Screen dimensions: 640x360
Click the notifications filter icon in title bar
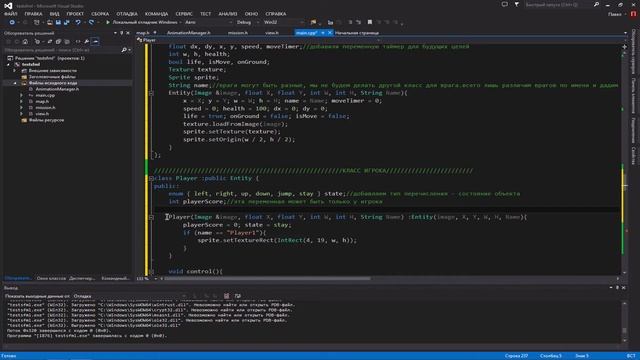point(517,4)
